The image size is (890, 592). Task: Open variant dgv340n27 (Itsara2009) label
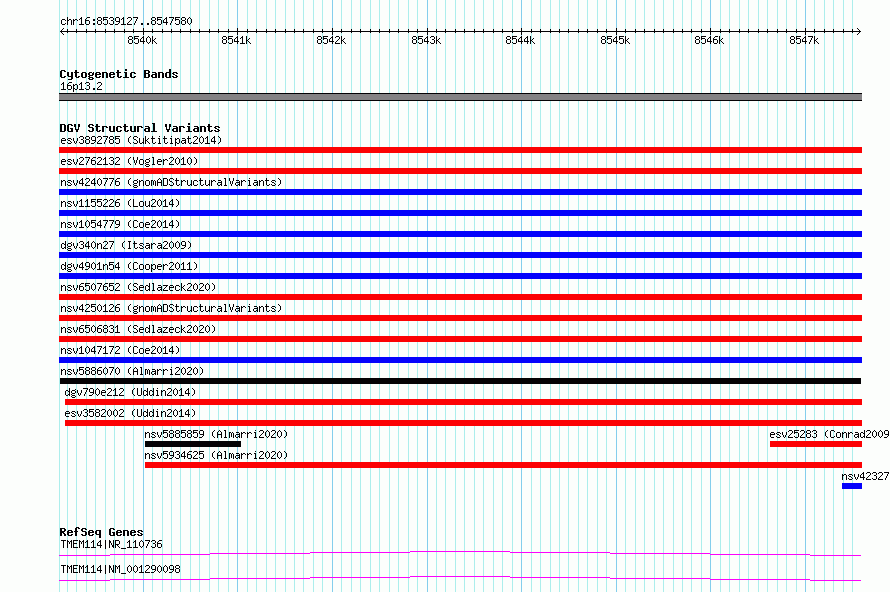[126, 245]
